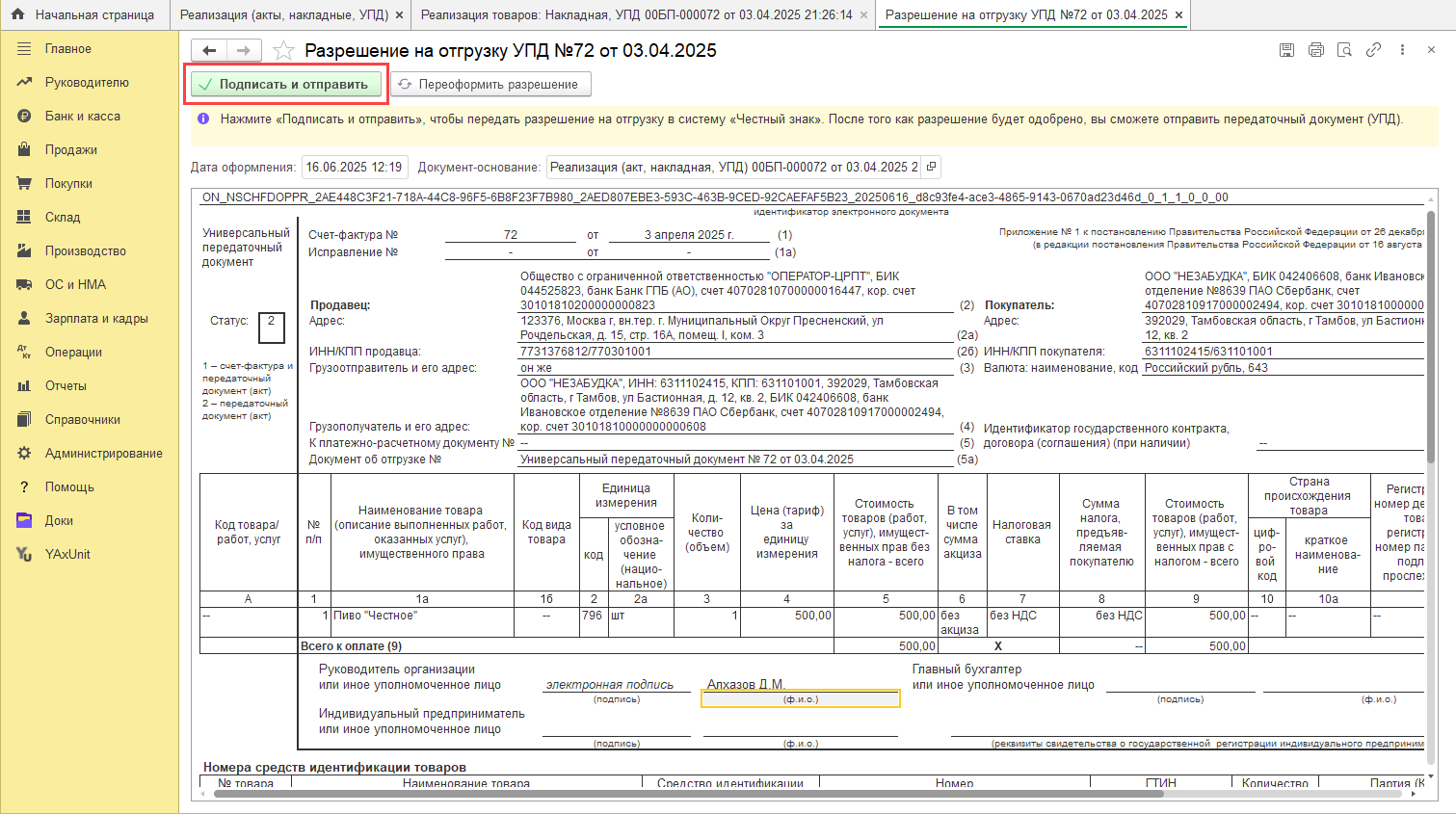Go back with the left arrow button
This screenshot has width=1456, height=814.
(x=209, y=50)
